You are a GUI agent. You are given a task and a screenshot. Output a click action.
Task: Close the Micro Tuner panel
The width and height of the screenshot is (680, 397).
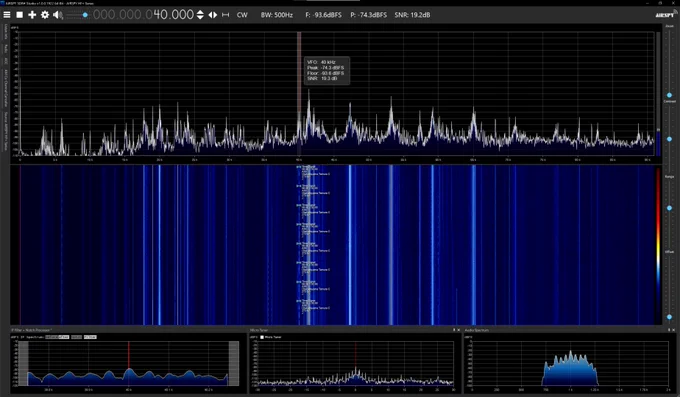pos(458,330)
